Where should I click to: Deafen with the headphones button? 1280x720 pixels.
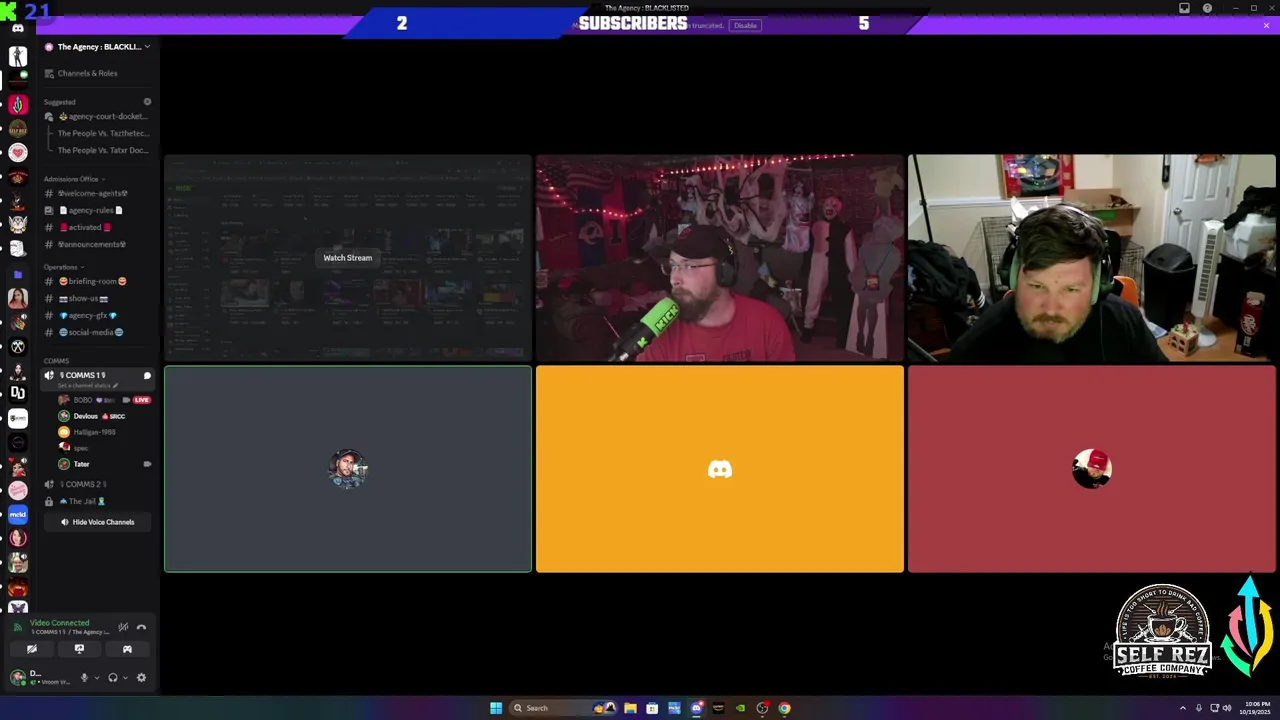pos(113,677)
